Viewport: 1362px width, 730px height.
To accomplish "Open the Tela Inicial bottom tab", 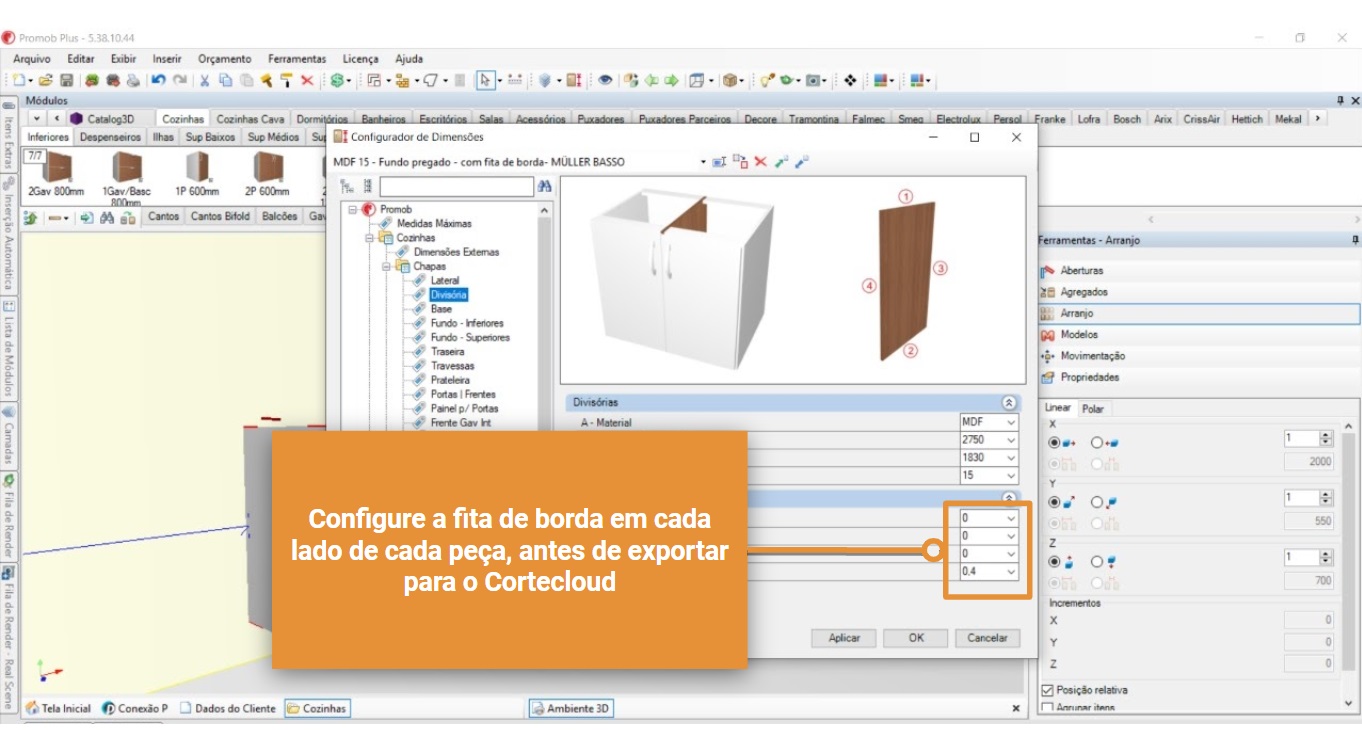I will click(58, 708).
